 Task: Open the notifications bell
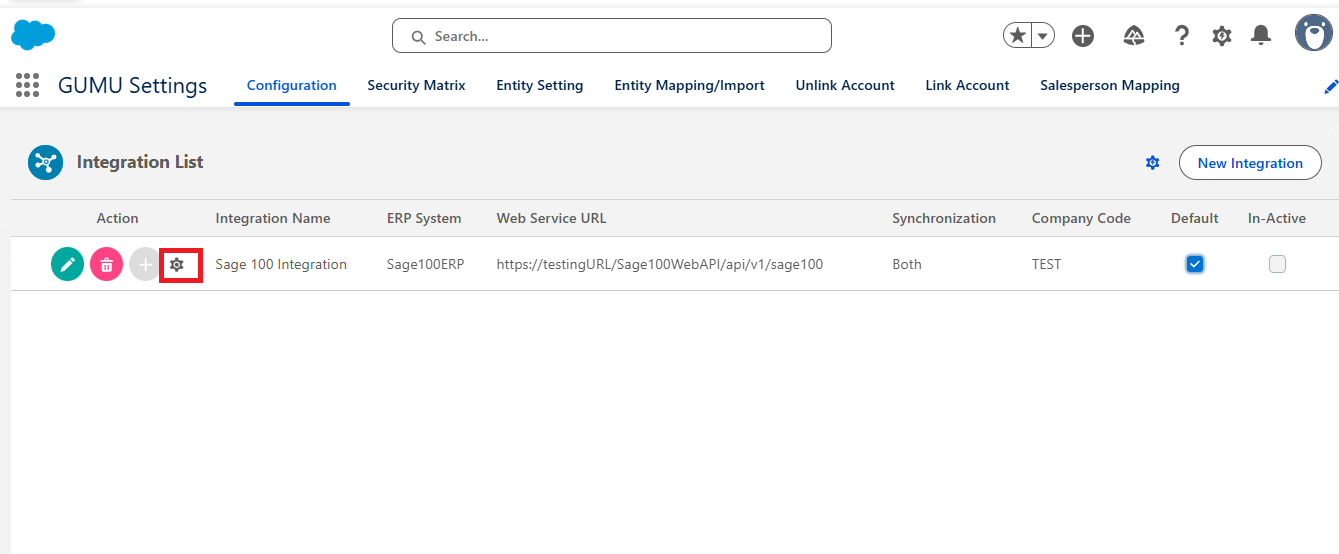pyautogui.click(x=1261, y=36)
